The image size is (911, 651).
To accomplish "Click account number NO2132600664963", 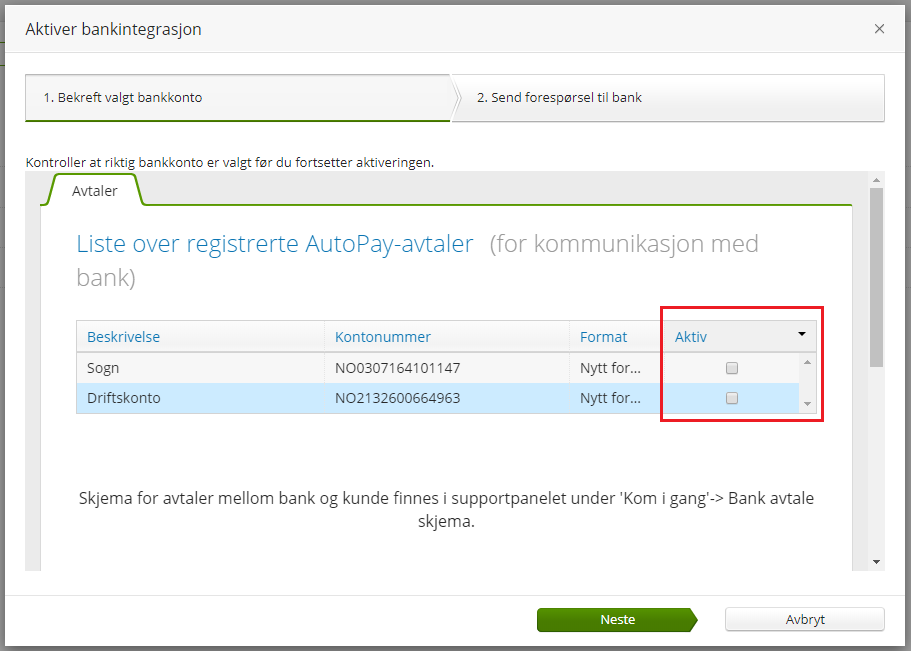I will 402,397.
